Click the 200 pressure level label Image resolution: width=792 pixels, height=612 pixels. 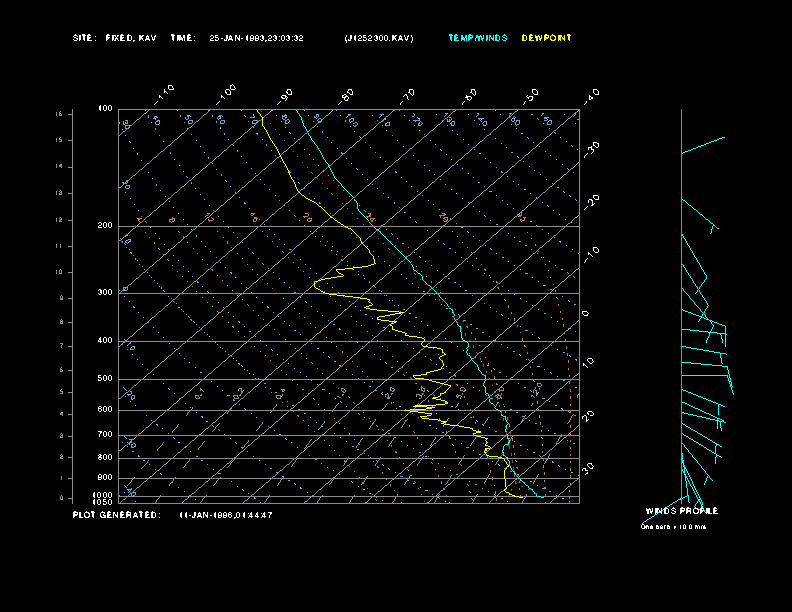pyautogui.click(x=105, y=226)
